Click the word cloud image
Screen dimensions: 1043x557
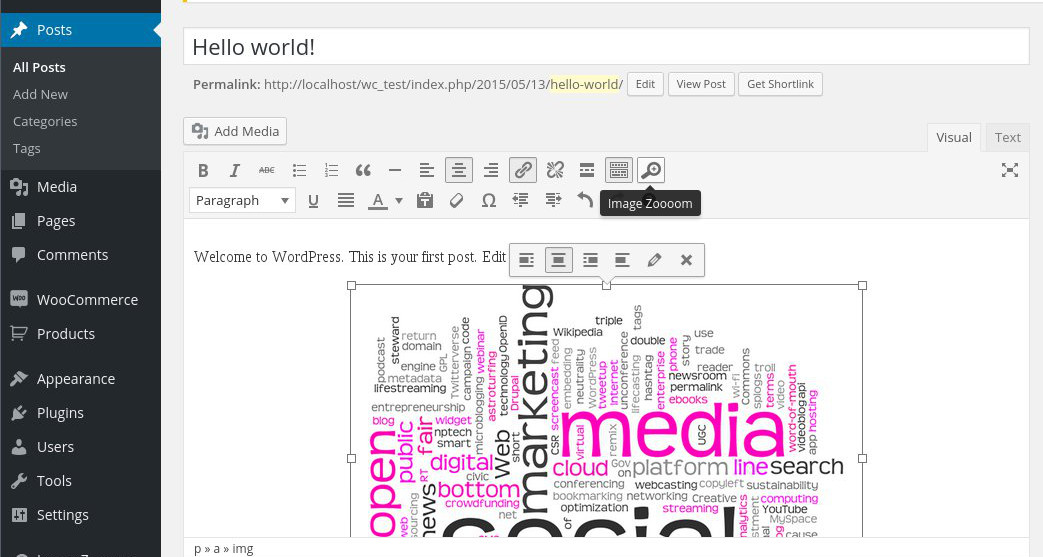[x=607, y=411]
